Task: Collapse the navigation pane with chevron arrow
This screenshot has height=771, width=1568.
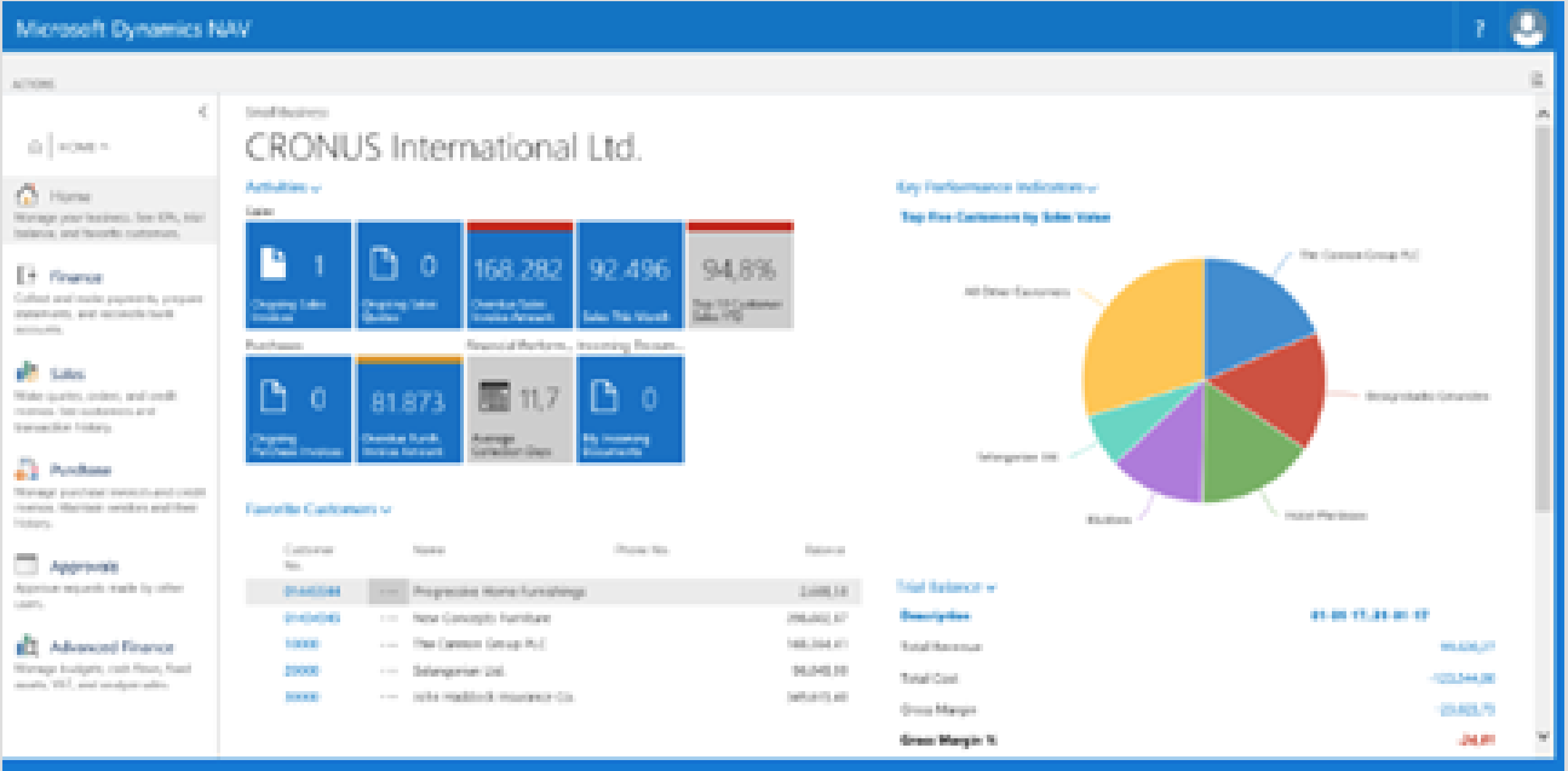Action: [203, 111]
